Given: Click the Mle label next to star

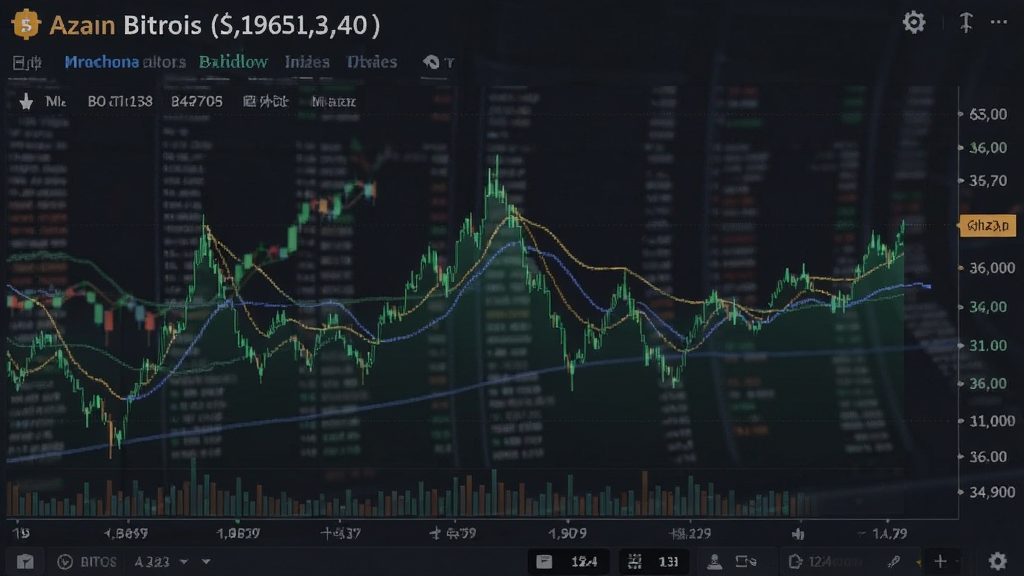Looking at the screenshot, I should click(56, 101).
